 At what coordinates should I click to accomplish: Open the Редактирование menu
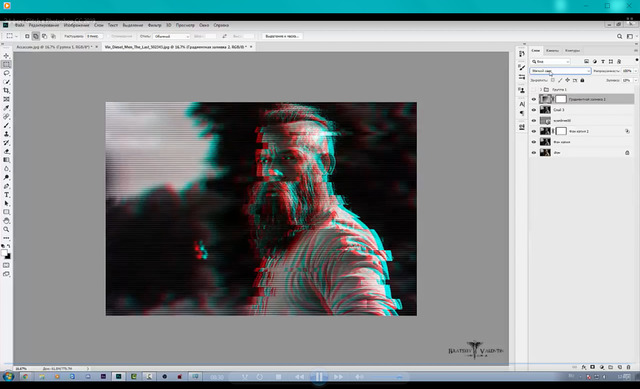point(44,25)
